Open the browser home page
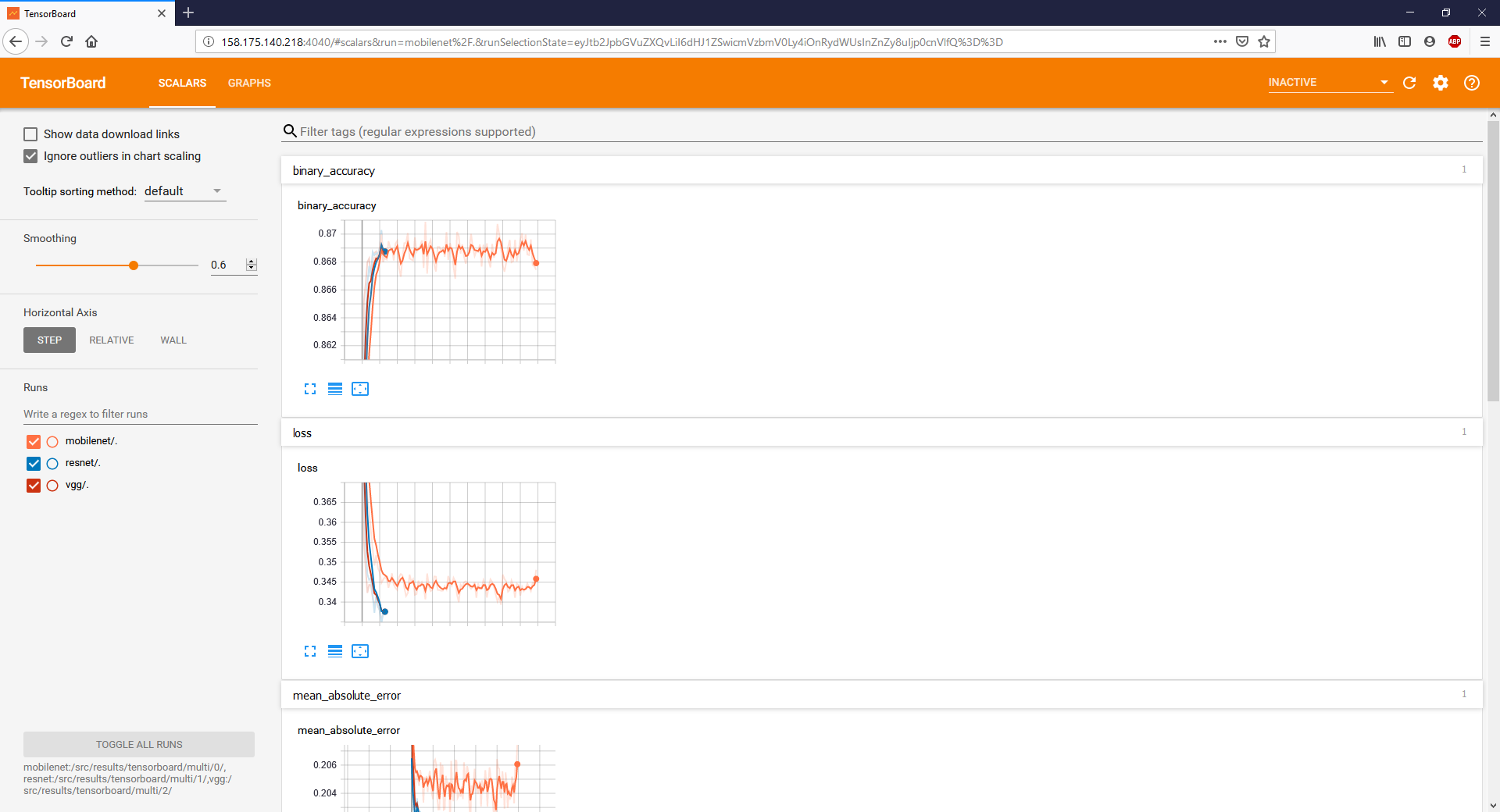The height and width of the screenshot is (812, 1500). (x=91, y=41)
